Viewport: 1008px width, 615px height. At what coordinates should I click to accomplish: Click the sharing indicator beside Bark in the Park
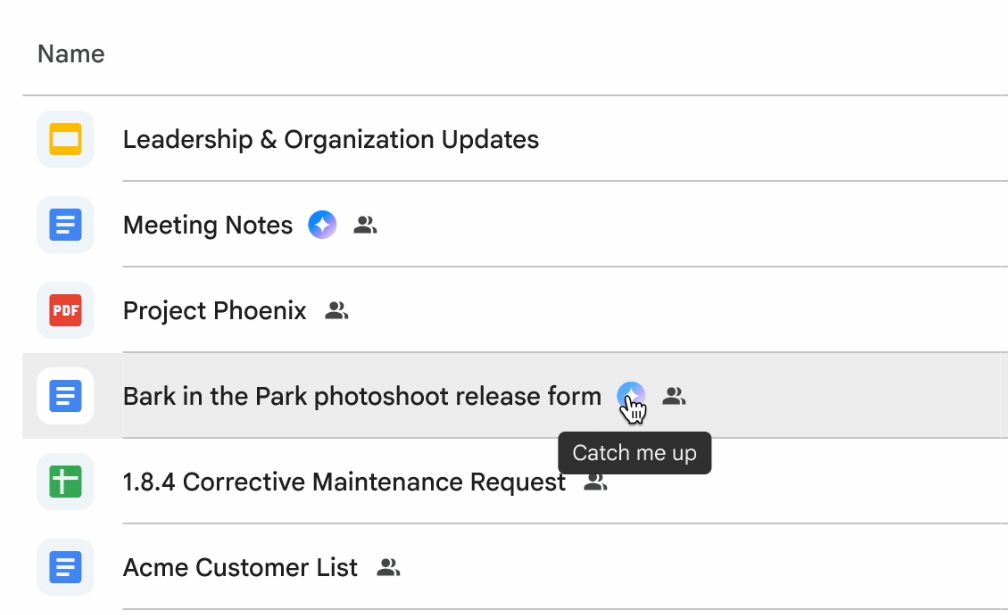674,396
